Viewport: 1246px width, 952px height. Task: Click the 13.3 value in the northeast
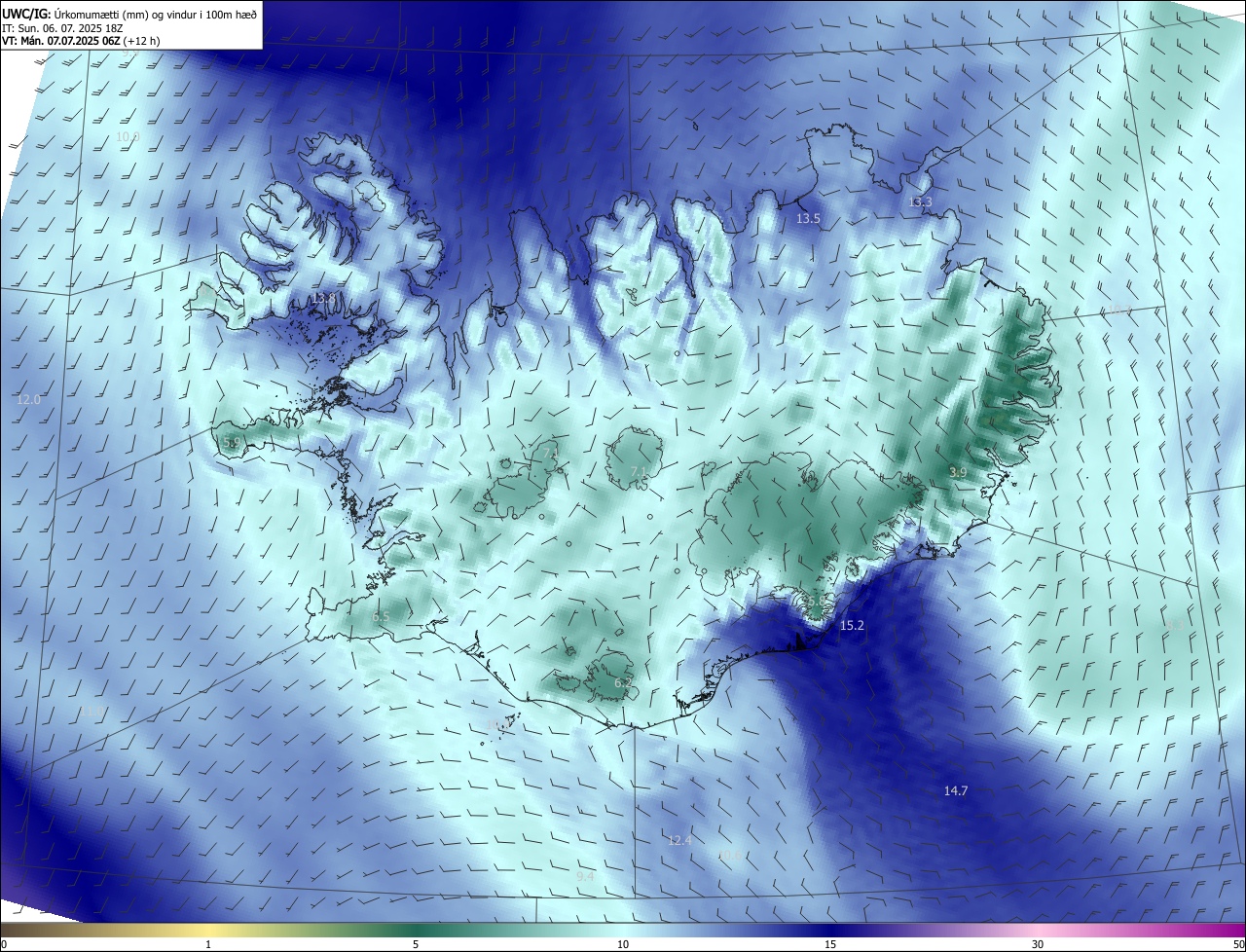tap(920, 202)
